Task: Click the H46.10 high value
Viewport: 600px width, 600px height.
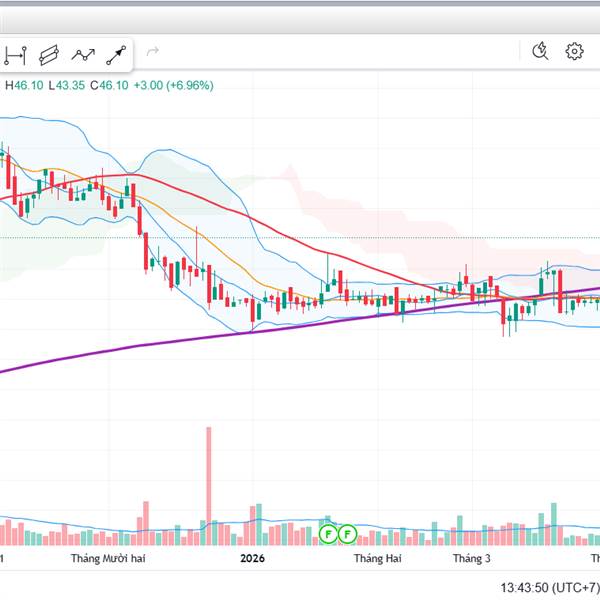Action: (x=24, y=85)
